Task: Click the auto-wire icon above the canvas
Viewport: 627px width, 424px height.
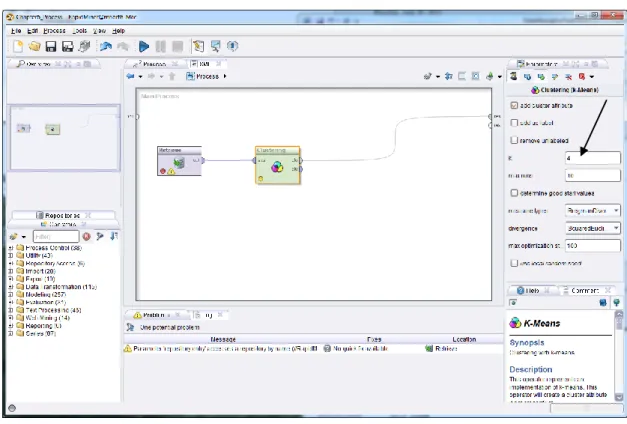Action: point(427,76)
